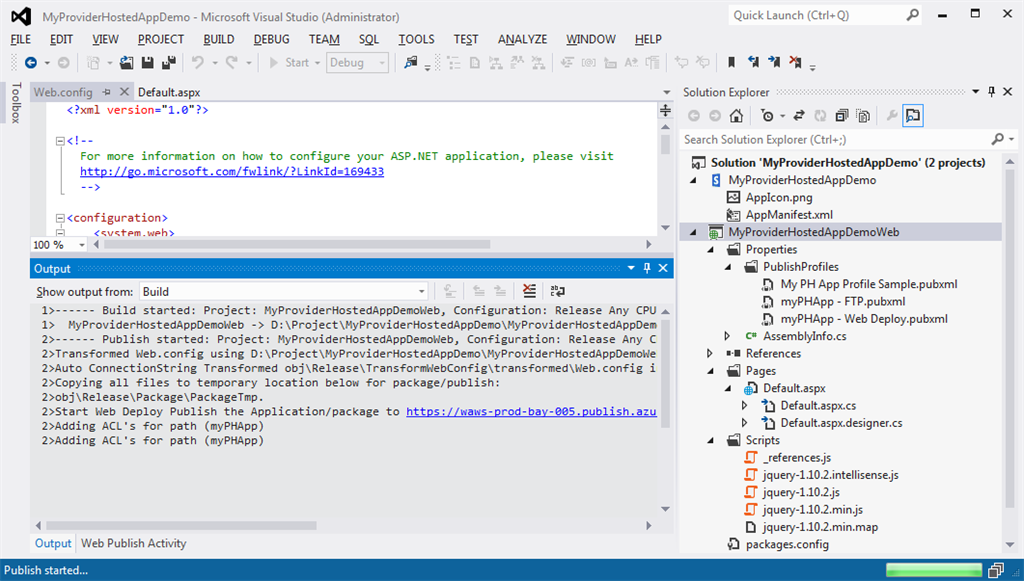Click the Toggle Bookmark toolbar icon
1024x581 pixels.
coord(731,63)
